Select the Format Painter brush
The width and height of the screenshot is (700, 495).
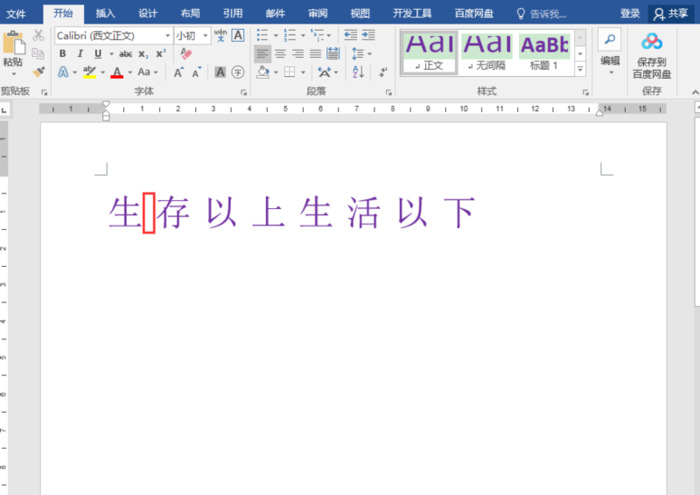[38, 71]
